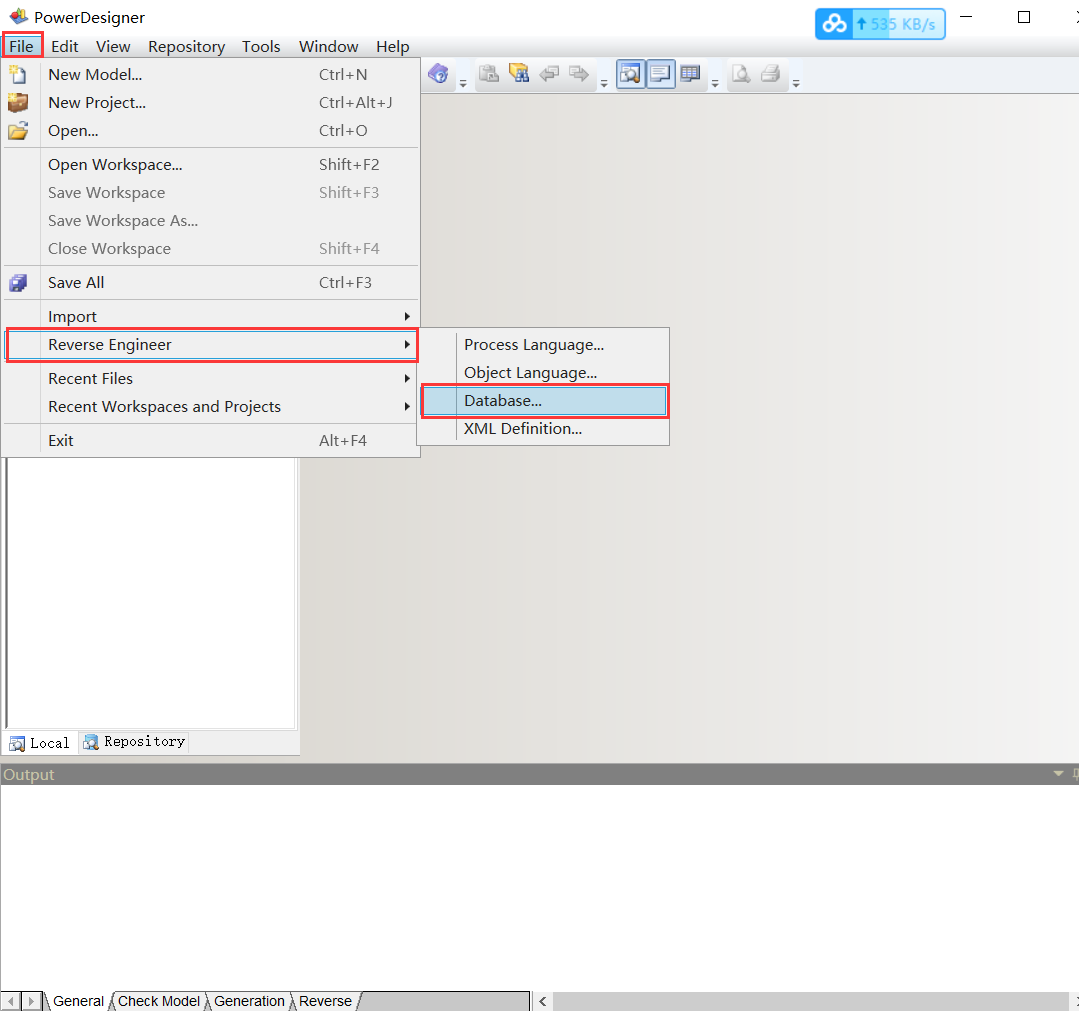Switch to the Check Model output tab
1079x1011 pixels.
[x=158, y=1000]
